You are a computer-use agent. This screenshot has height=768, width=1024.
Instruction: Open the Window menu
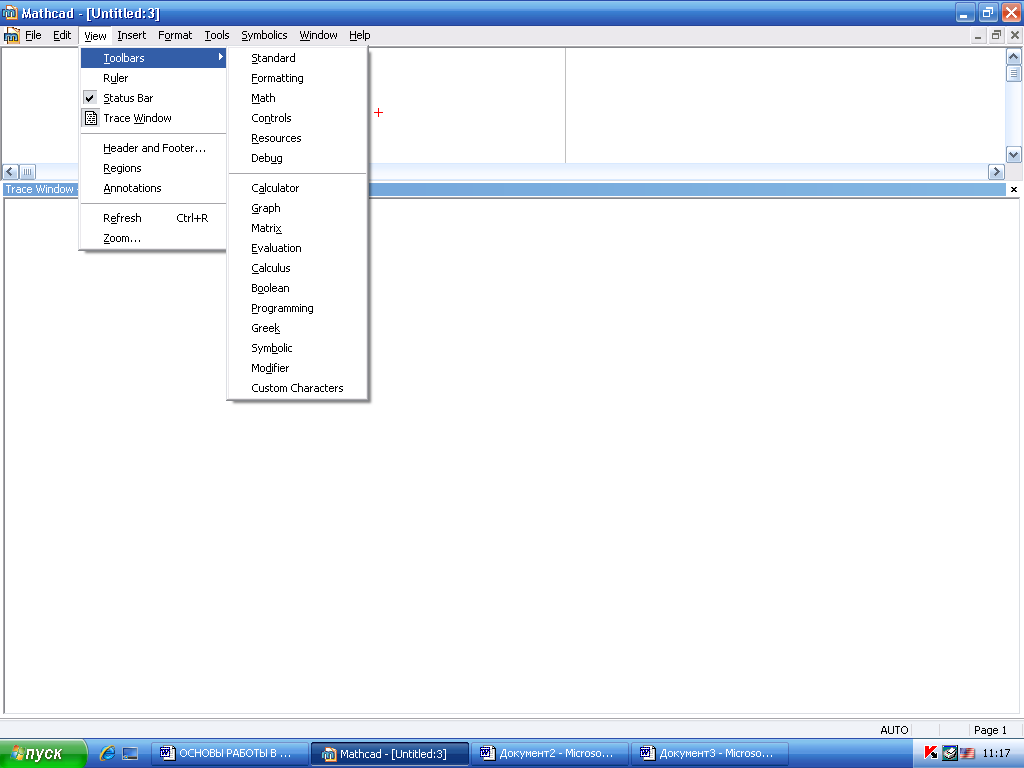pyautogui.click(x=318, y=35)
